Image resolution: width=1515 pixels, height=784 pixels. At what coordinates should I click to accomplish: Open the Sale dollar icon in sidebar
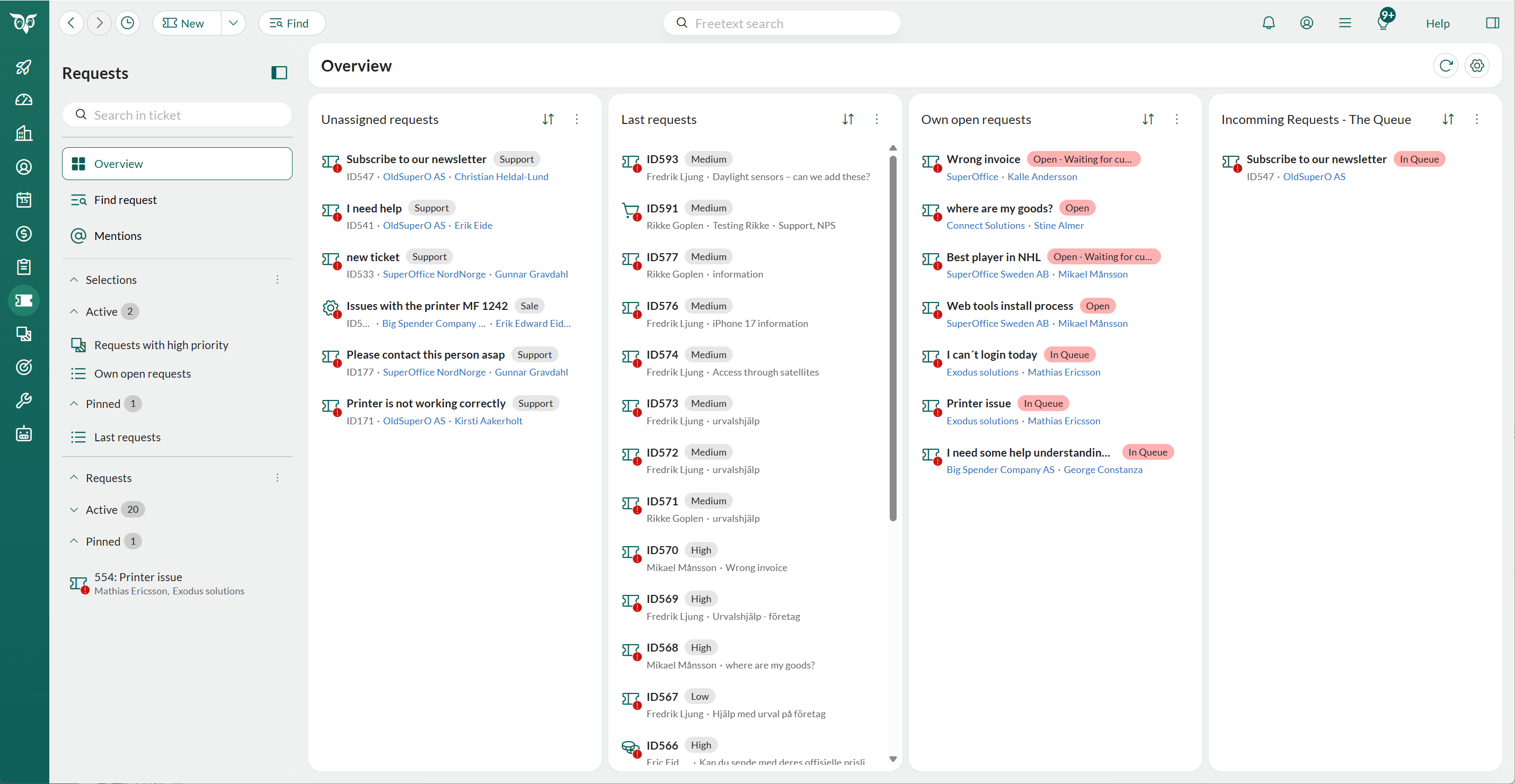23,234
